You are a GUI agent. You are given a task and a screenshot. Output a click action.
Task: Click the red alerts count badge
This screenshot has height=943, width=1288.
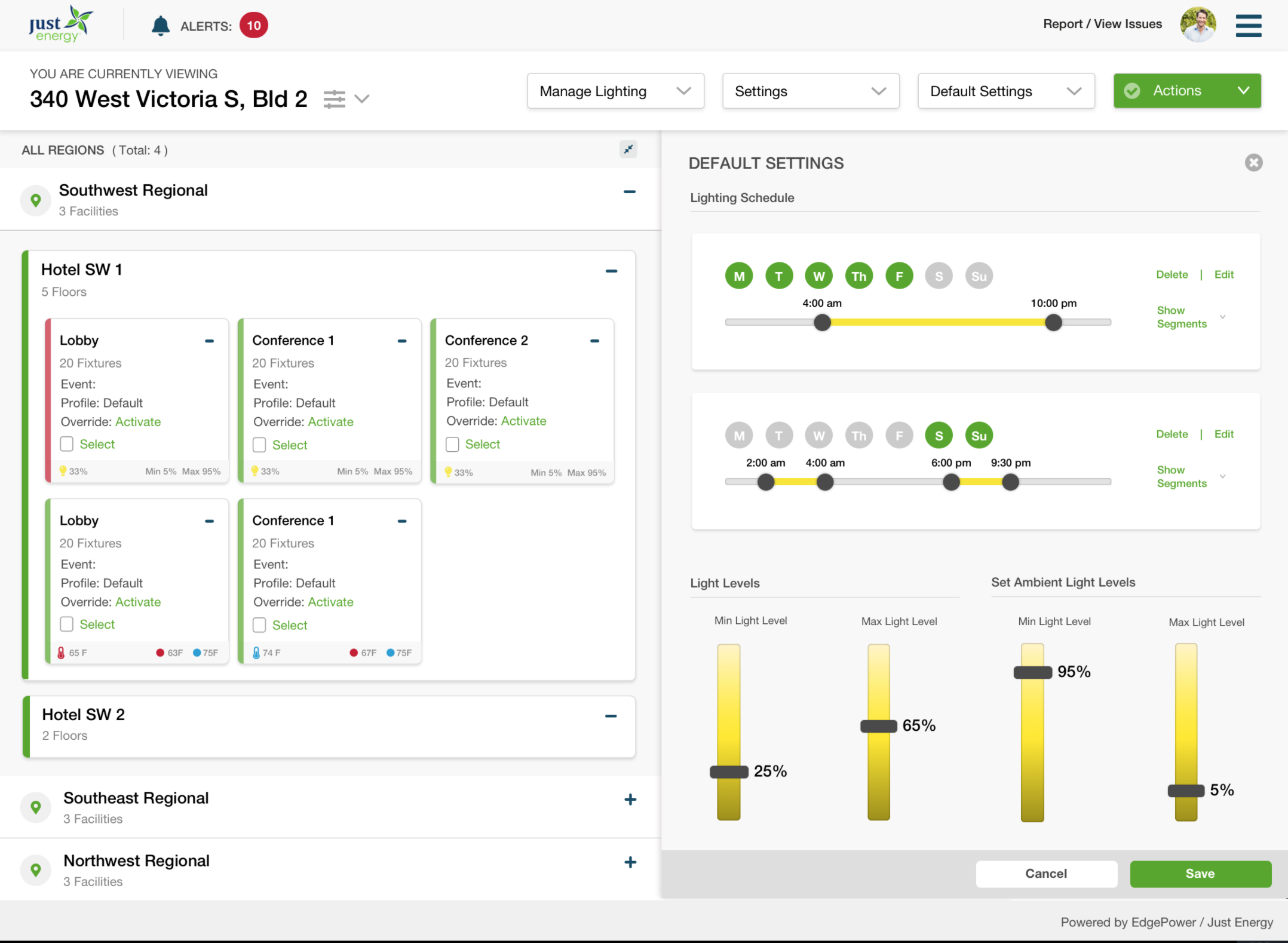click(x=254, y=26)
